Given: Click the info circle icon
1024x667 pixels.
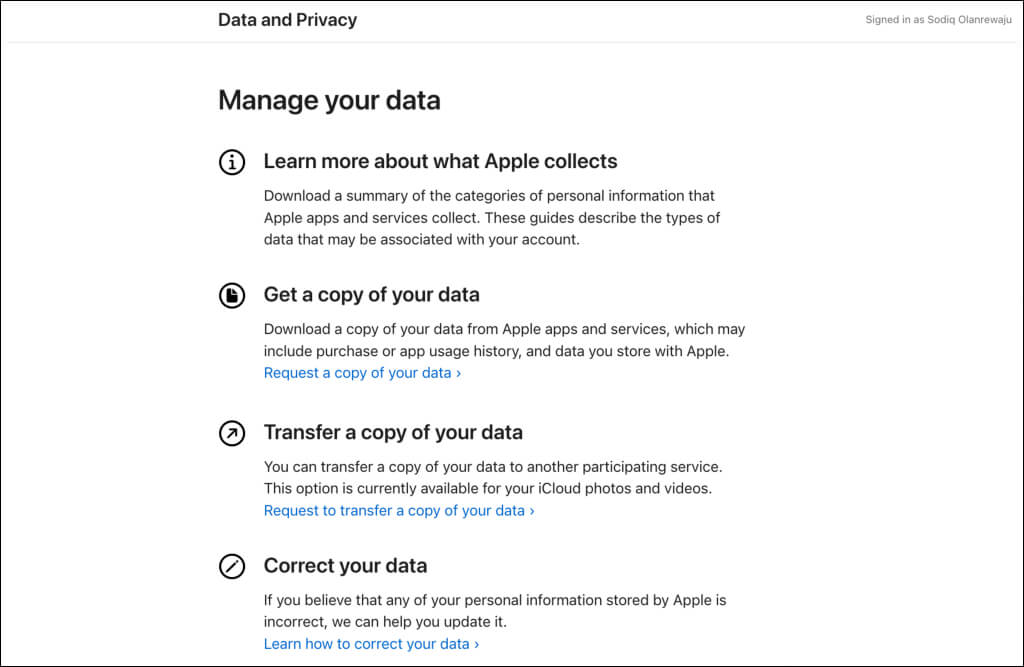Looking at the screenshot, I should coord(232,162).
